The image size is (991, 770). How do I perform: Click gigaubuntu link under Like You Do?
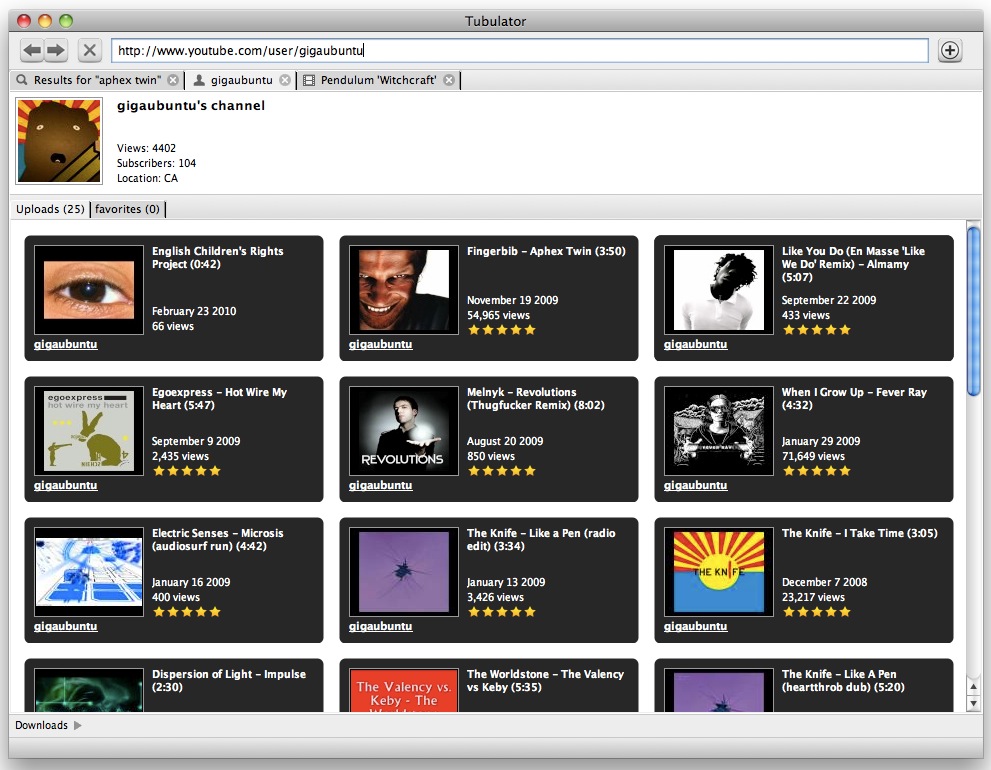(695, 345)
